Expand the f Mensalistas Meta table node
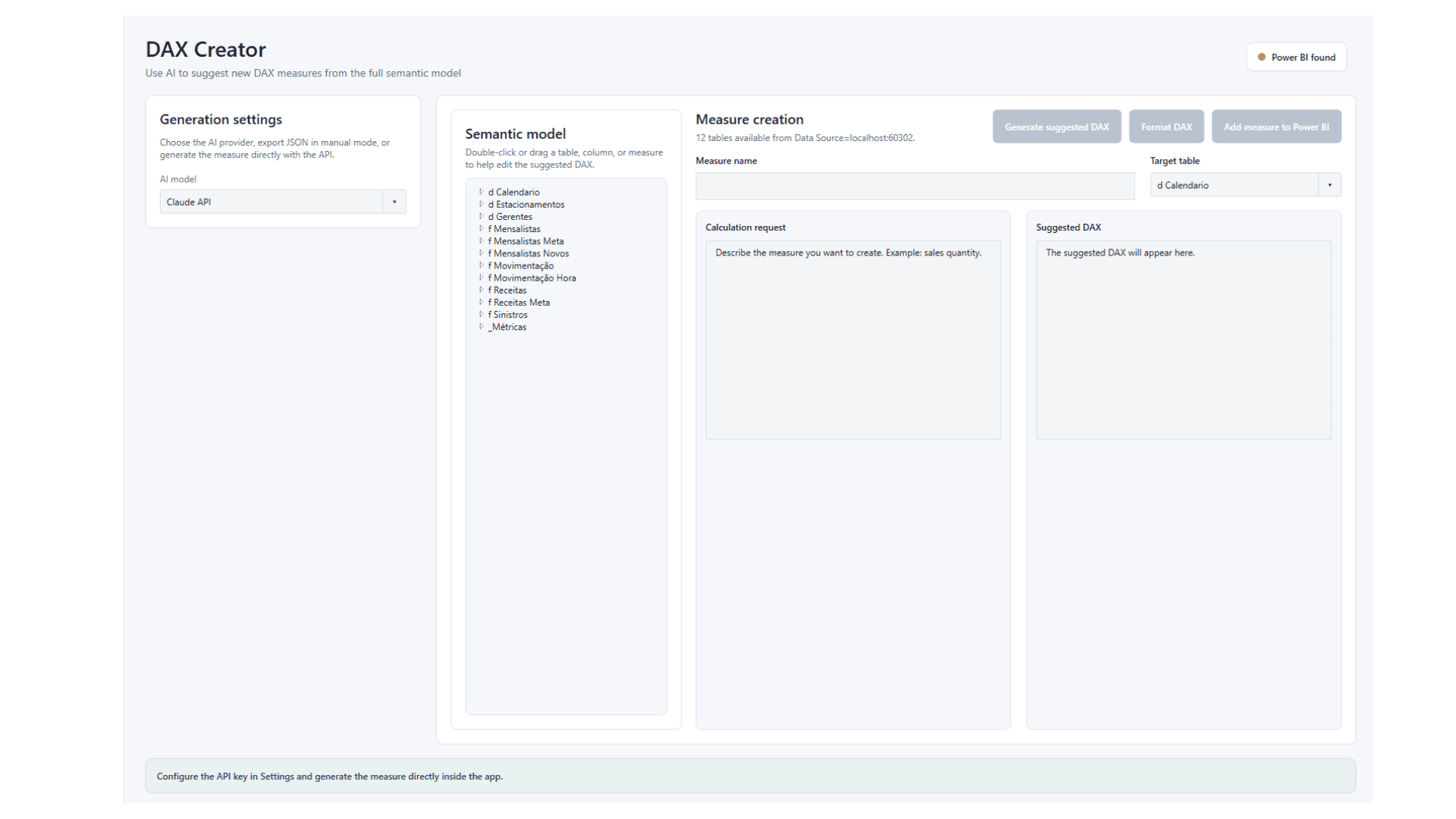The height and width of the screenshot is (819, 1456). click(481, 241)
